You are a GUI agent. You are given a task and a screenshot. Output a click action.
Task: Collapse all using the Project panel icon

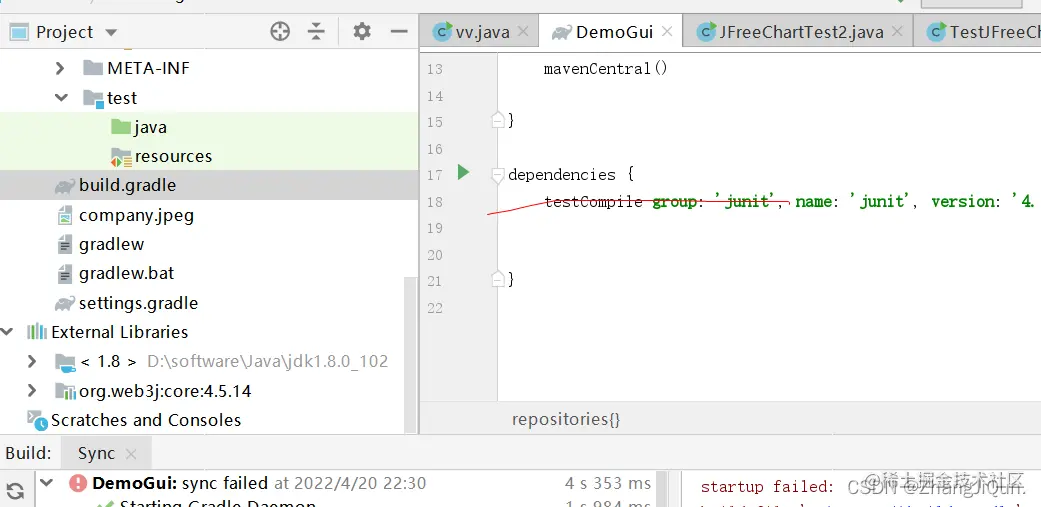click(x=317, y=31)
